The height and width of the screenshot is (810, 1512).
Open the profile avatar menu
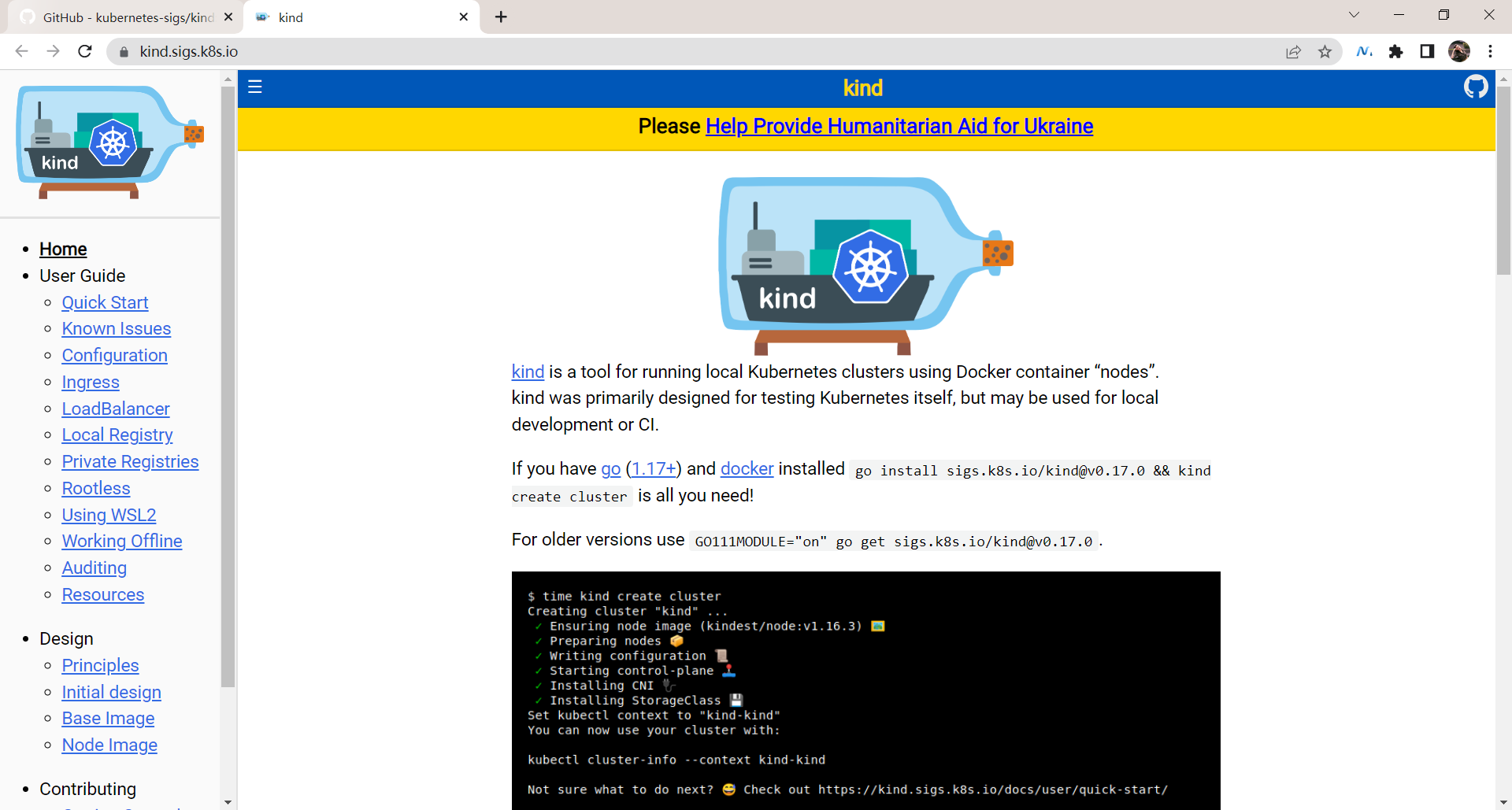tap(1459, 51)
